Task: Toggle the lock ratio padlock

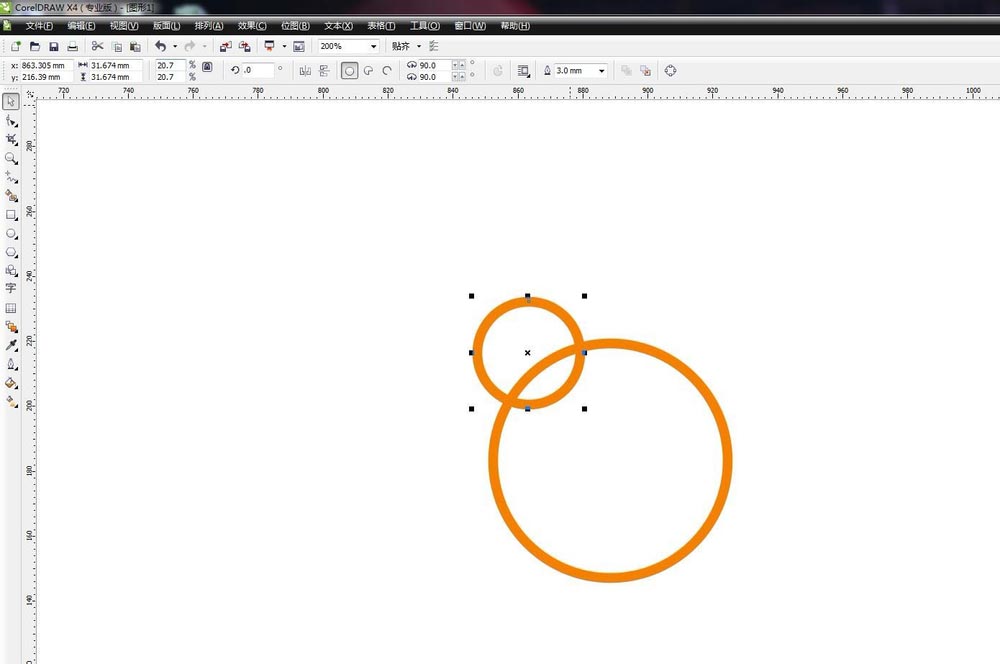Action: [x=207, y=67]
